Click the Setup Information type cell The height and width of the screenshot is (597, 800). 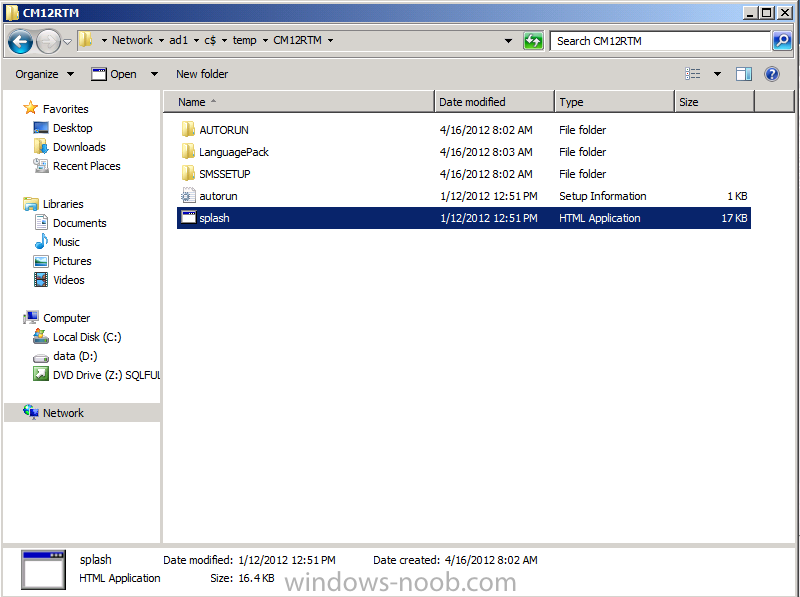603,196
